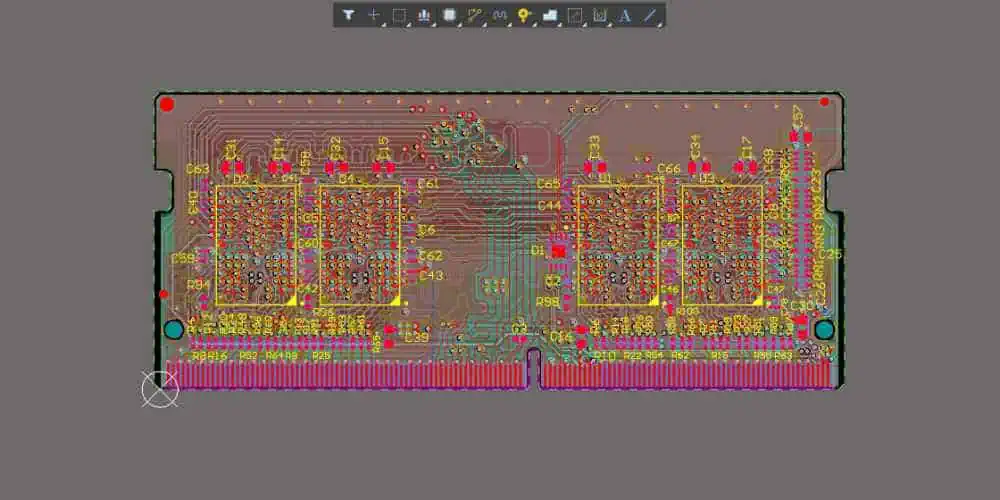Click the C63 capacitor designator
1000x500 pixels.
198,169
